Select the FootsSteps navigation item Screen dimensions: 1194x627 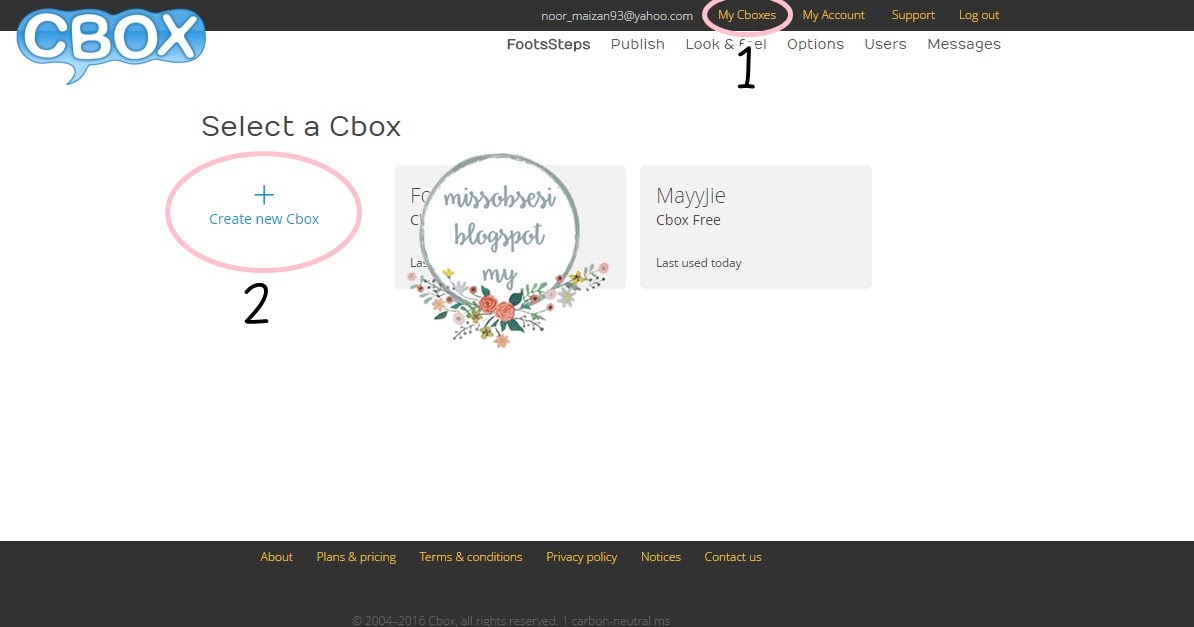click(548, 44)
